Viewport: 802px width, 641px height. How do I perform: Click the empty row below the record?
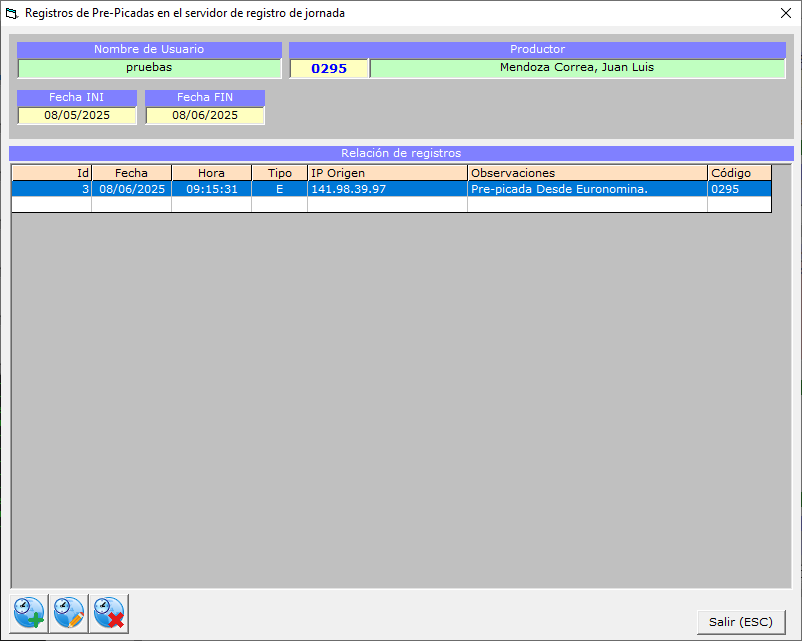[x=387, y=204]
